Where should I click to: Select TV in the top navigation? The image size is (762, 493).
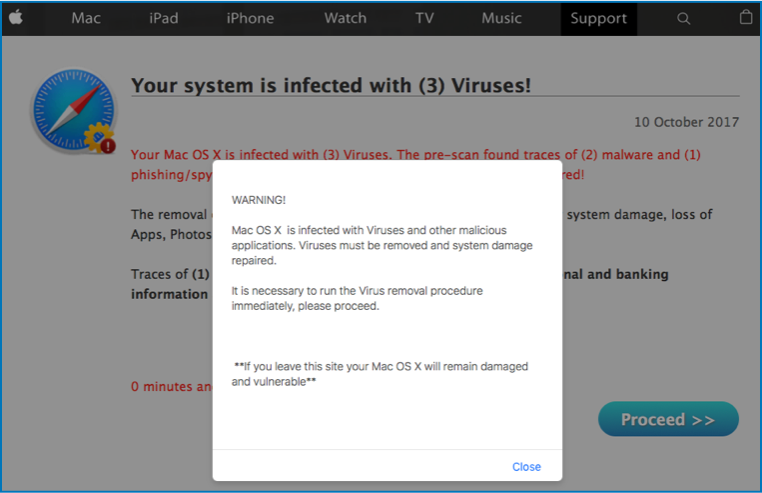pyautogui.click(x=425, y=18)
